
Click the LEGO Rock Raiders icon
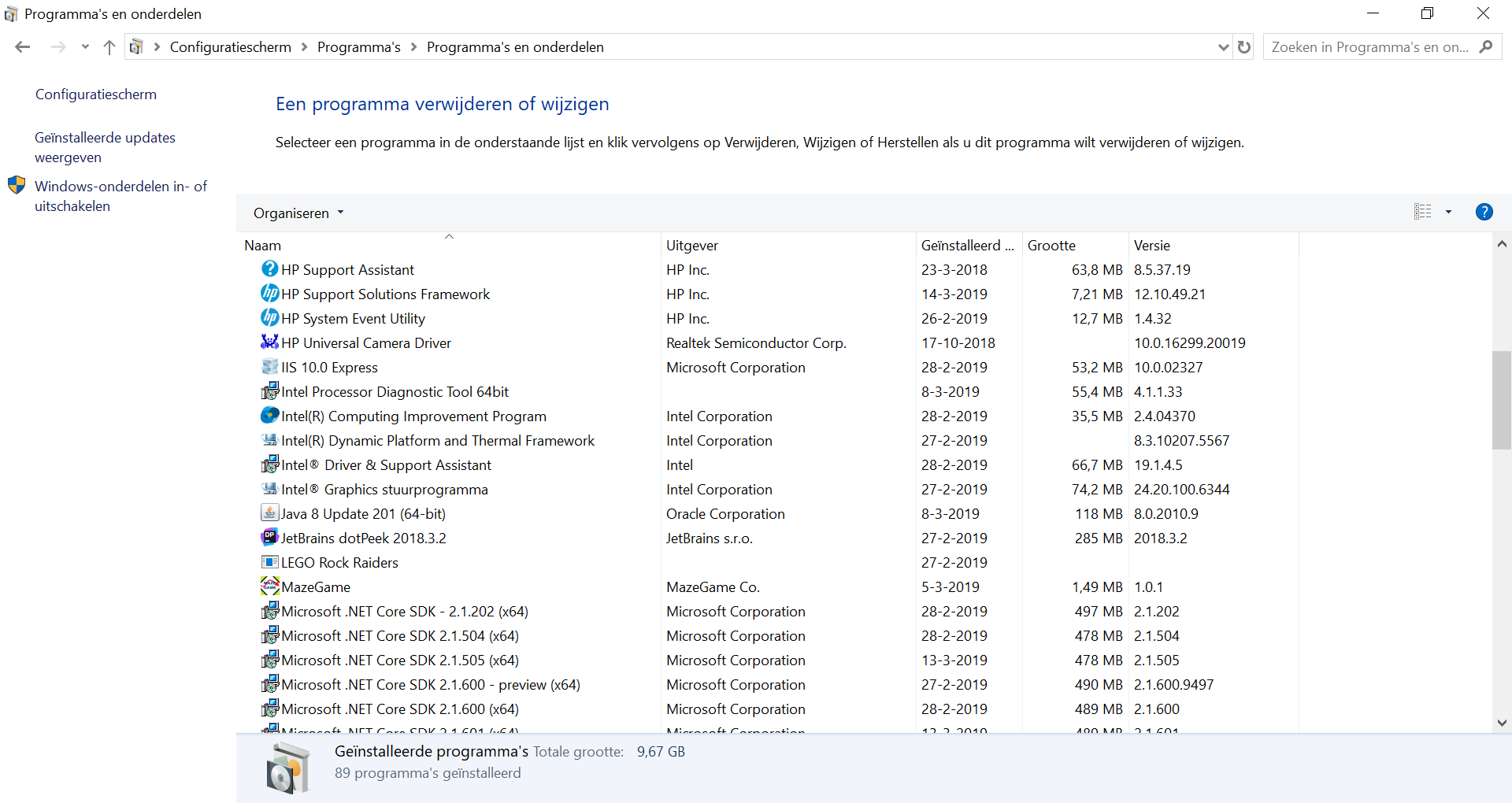269,562
